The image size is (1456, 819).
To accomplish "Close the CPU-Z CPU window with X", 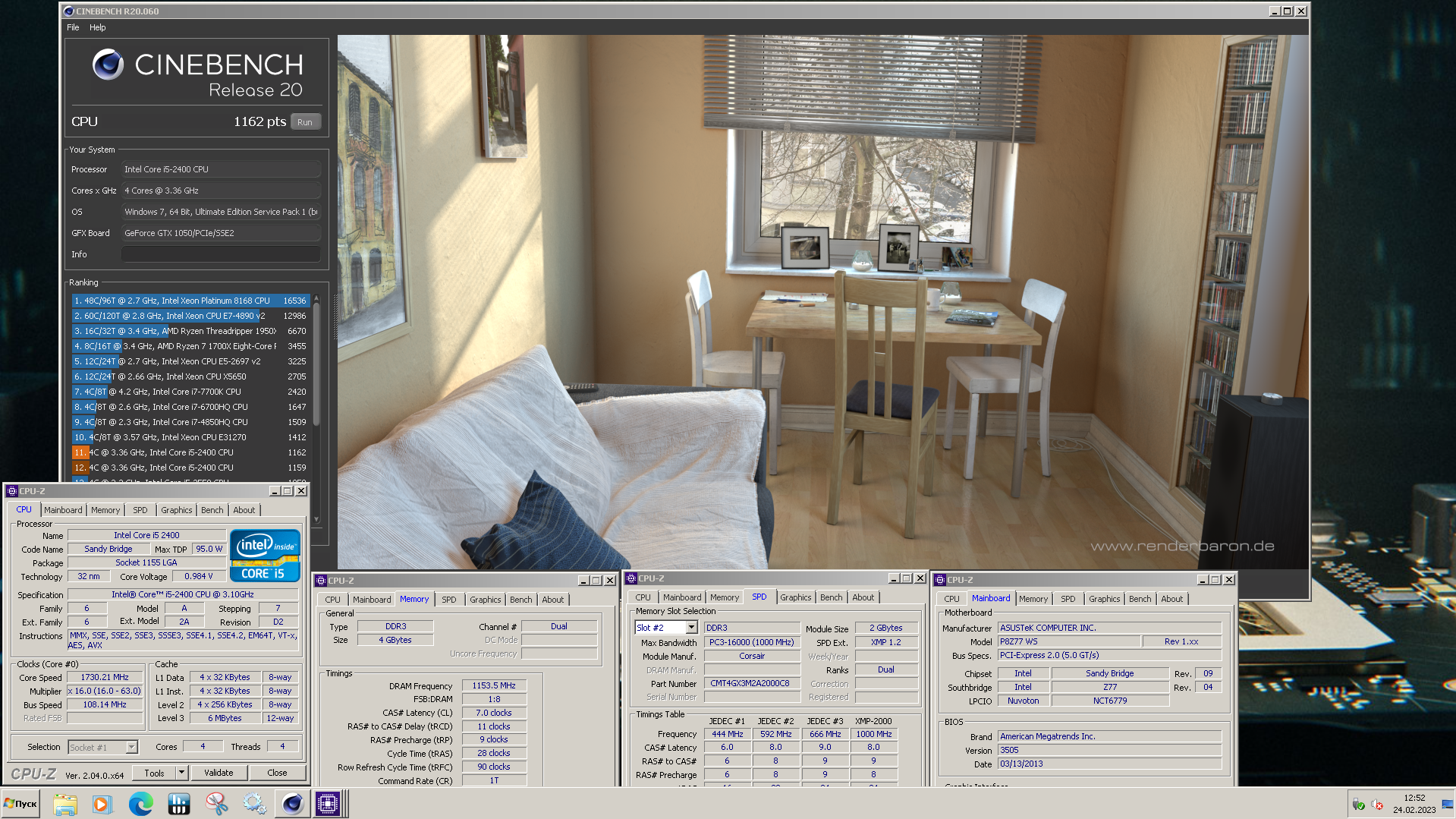I will 301,491.
